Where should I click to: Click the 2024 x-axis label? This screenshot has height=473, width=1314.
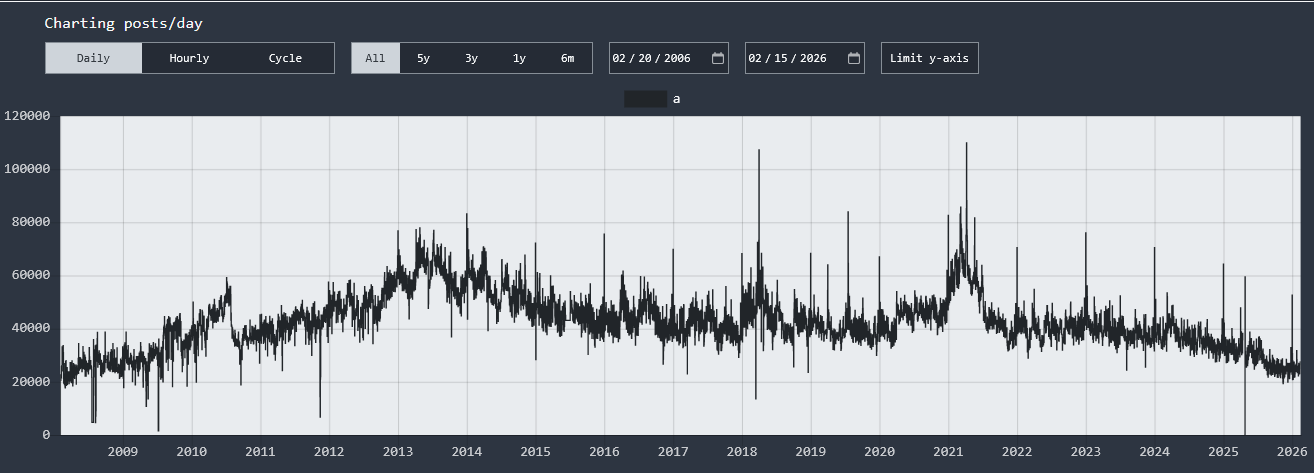tap(1154, 451)
